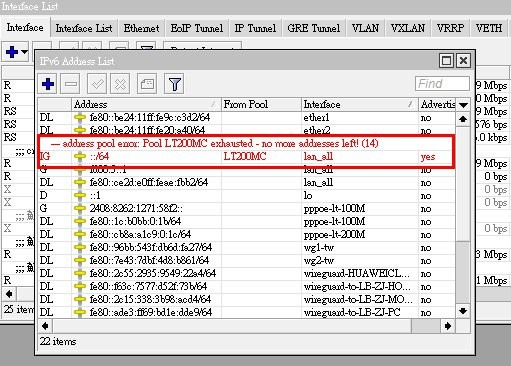Click the IPv6 horizontal scrollbar thumb
The image size is (511, 366).
click(426, 326)
